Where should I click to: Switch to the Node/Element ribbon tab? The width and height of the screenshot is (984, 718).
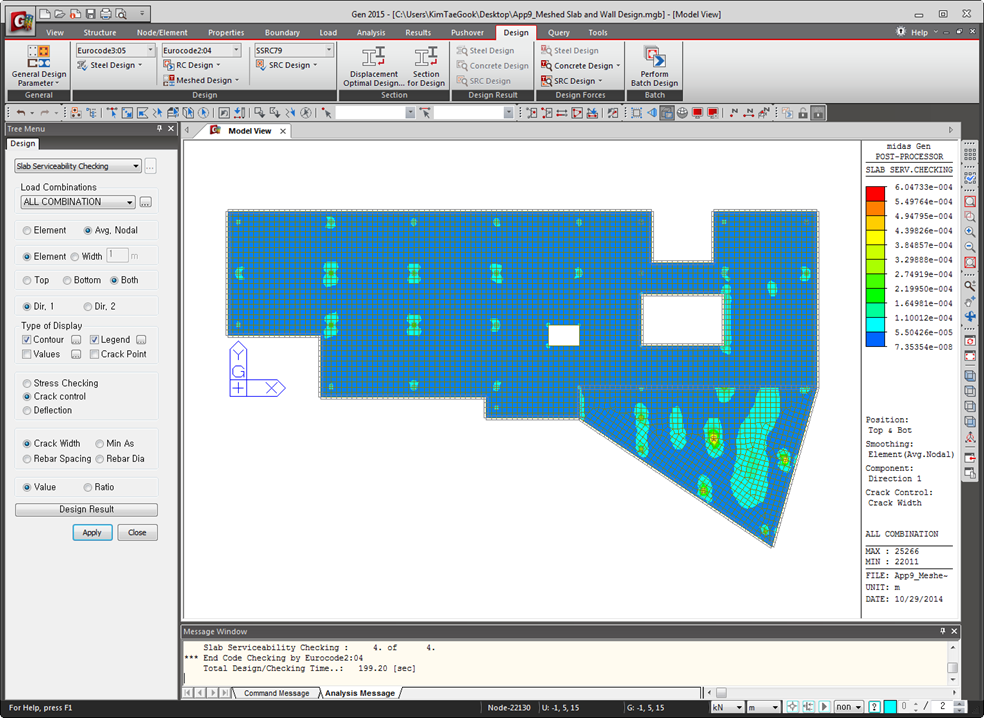tap(162, 33)
